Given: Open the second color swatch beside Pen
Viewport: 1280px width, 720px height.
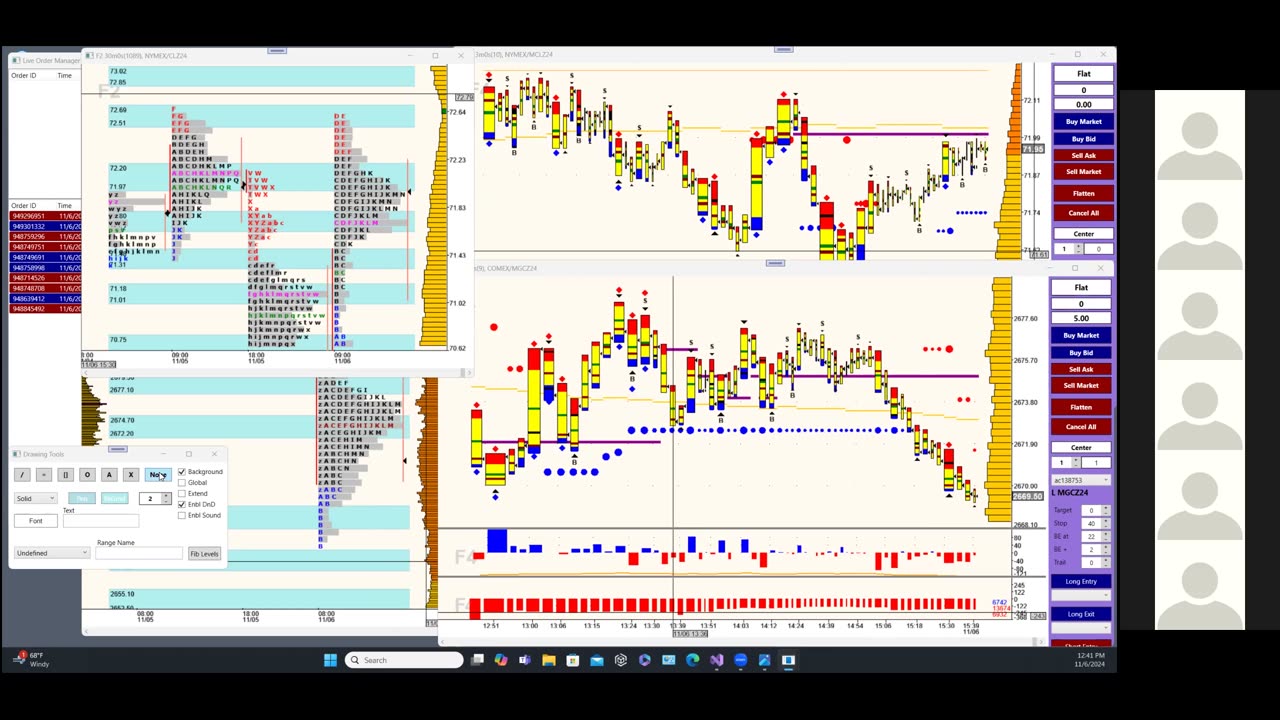Looking at the screenshot, I should point(114,498).
